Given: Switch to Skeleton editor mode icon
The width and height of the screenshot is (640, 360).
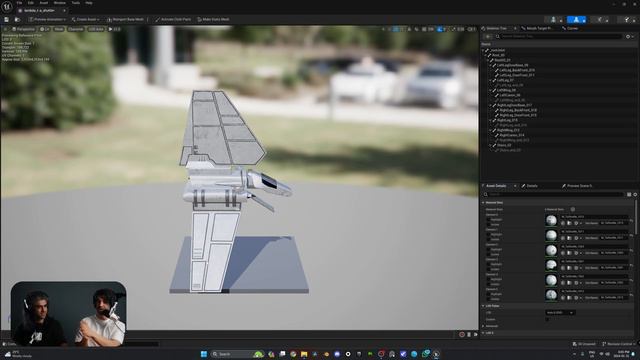Looking at the screenshot, I should [x=553, y=20].
